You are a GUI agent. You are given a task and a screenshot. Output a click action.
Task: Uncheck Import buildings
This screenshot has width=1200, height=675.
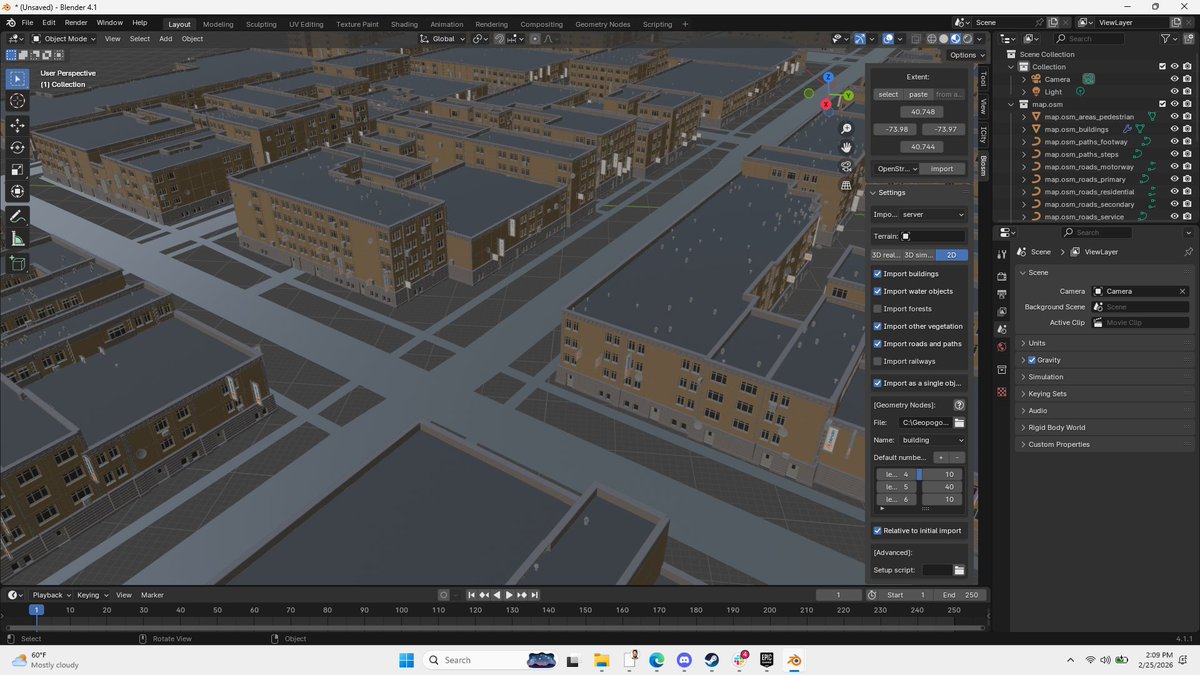[x=877, y=274]
